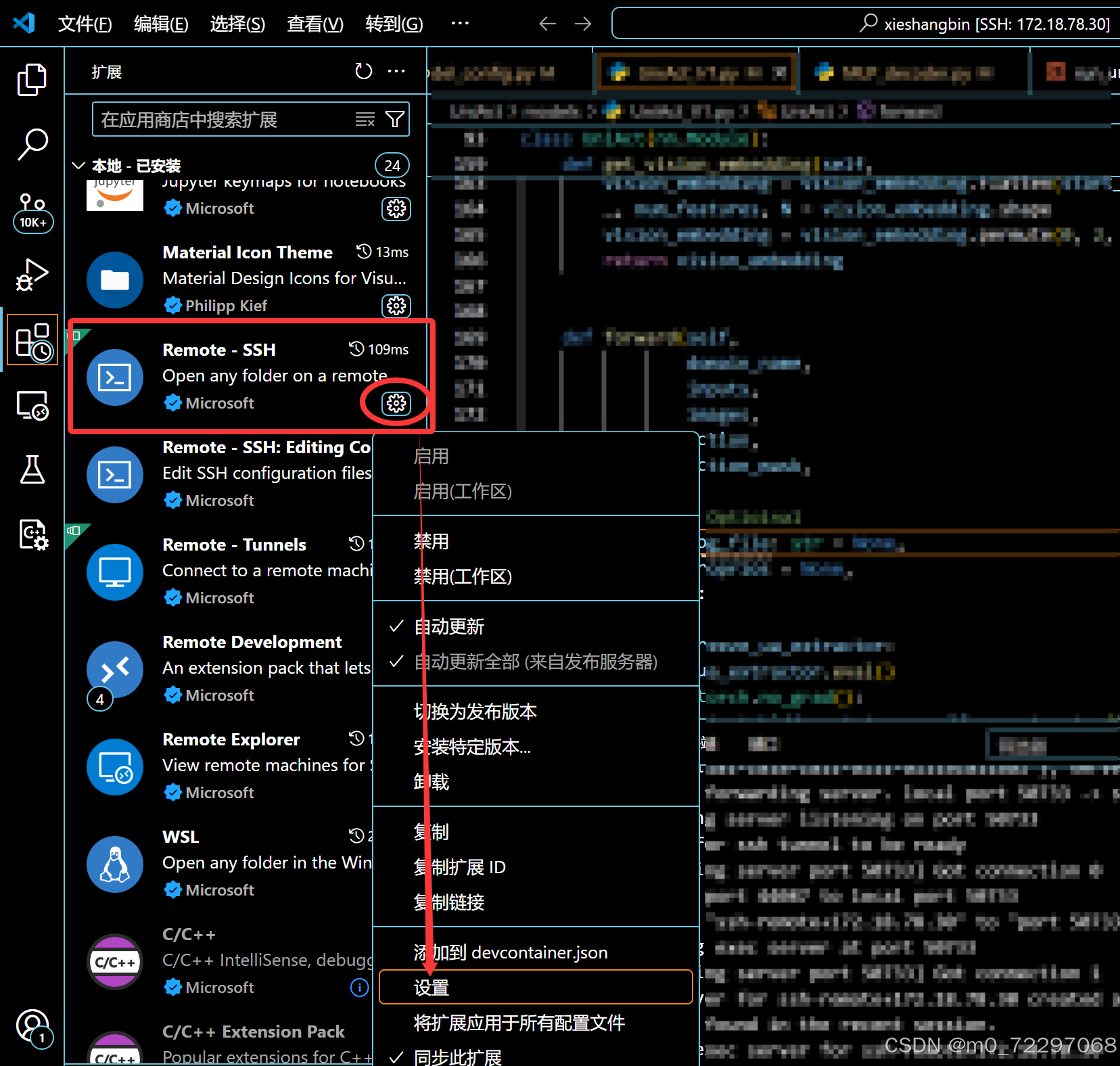The image size is (1120, 1066).
Task: Select 设置 in context menu
Action: pos(536,988)
